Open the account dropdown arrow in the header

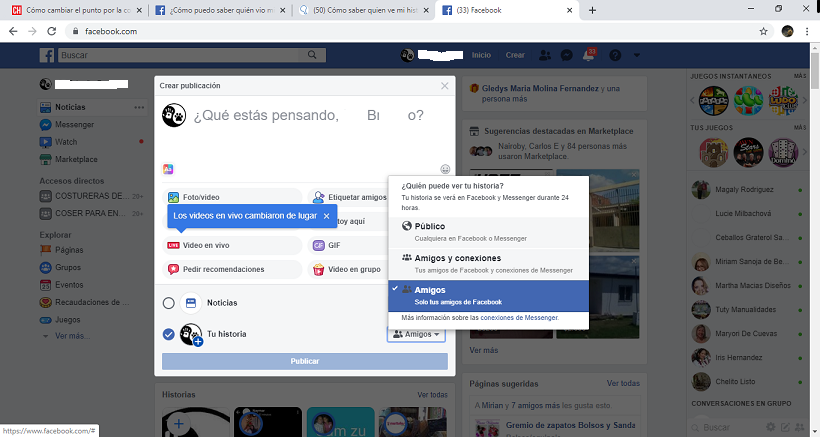(636, 55)
